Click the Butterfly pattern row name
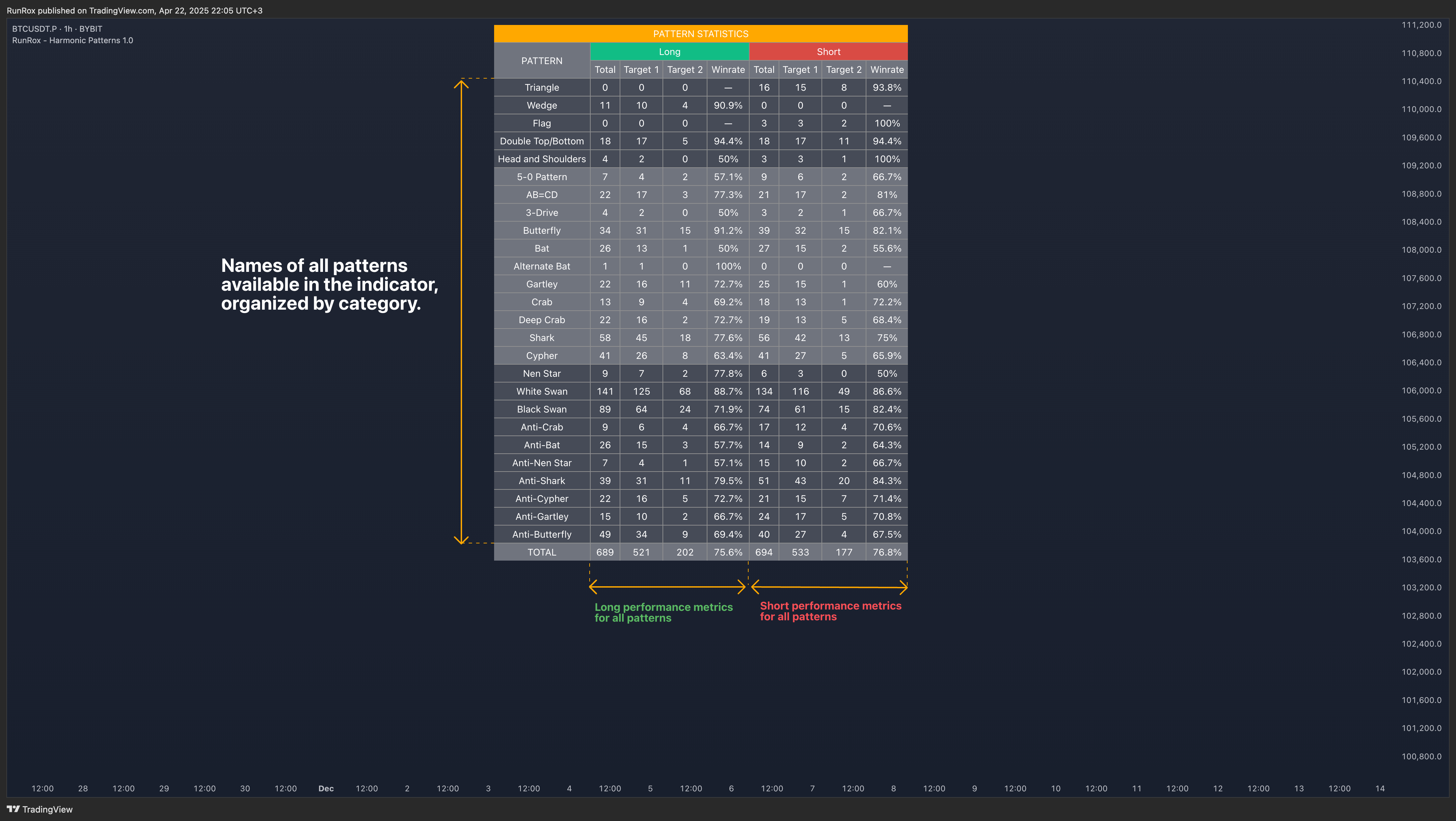The image size is (1456, 821). pos(541,230)
